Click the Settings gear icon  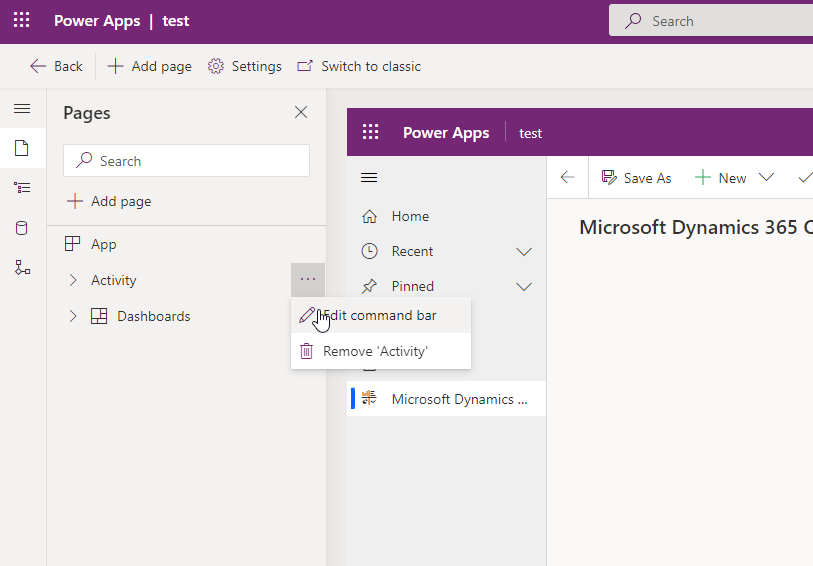[x=216, y=66]
